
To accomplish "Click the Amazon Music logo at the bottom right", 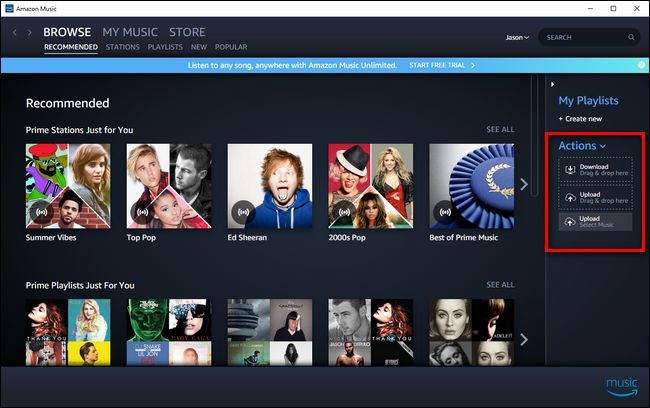I will pyautogui.click(x=622, y=386).
